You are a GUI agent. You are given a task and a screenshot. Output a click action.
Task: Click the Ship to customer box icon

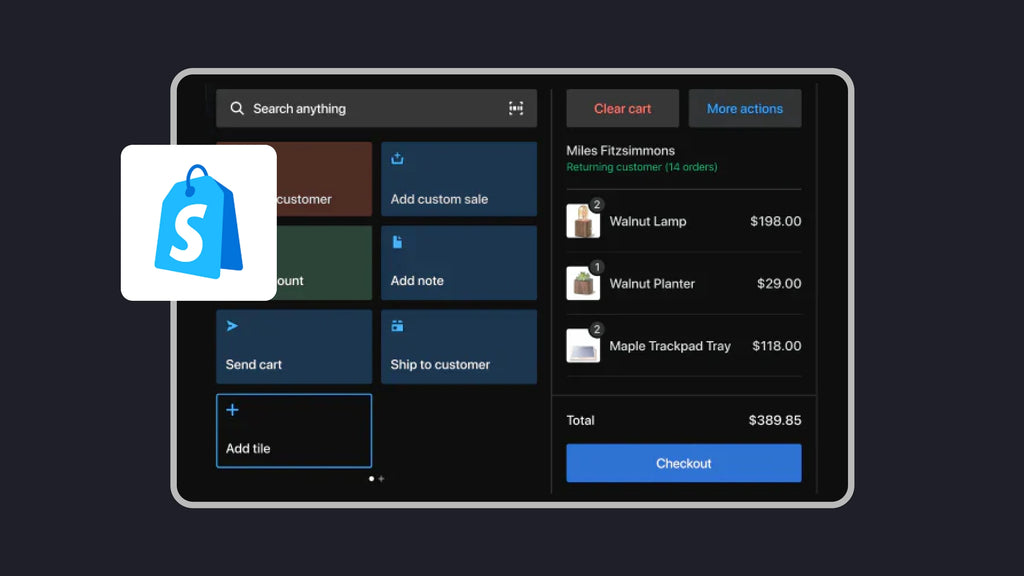click(x=397, y=326)
